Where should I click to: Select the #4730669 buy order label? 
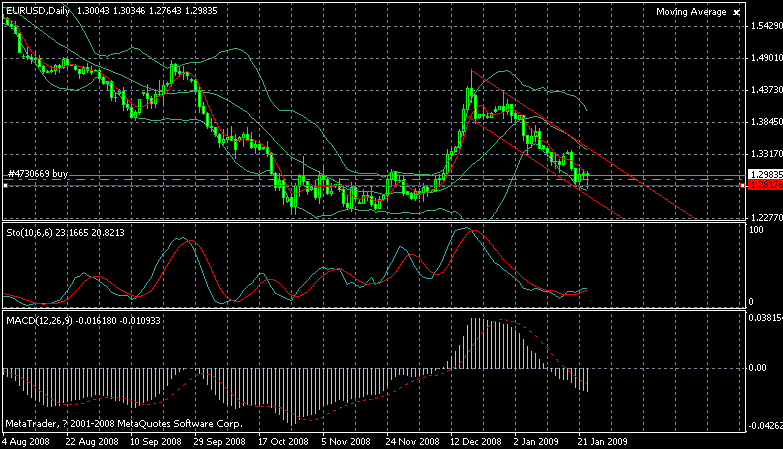point(38,174)
